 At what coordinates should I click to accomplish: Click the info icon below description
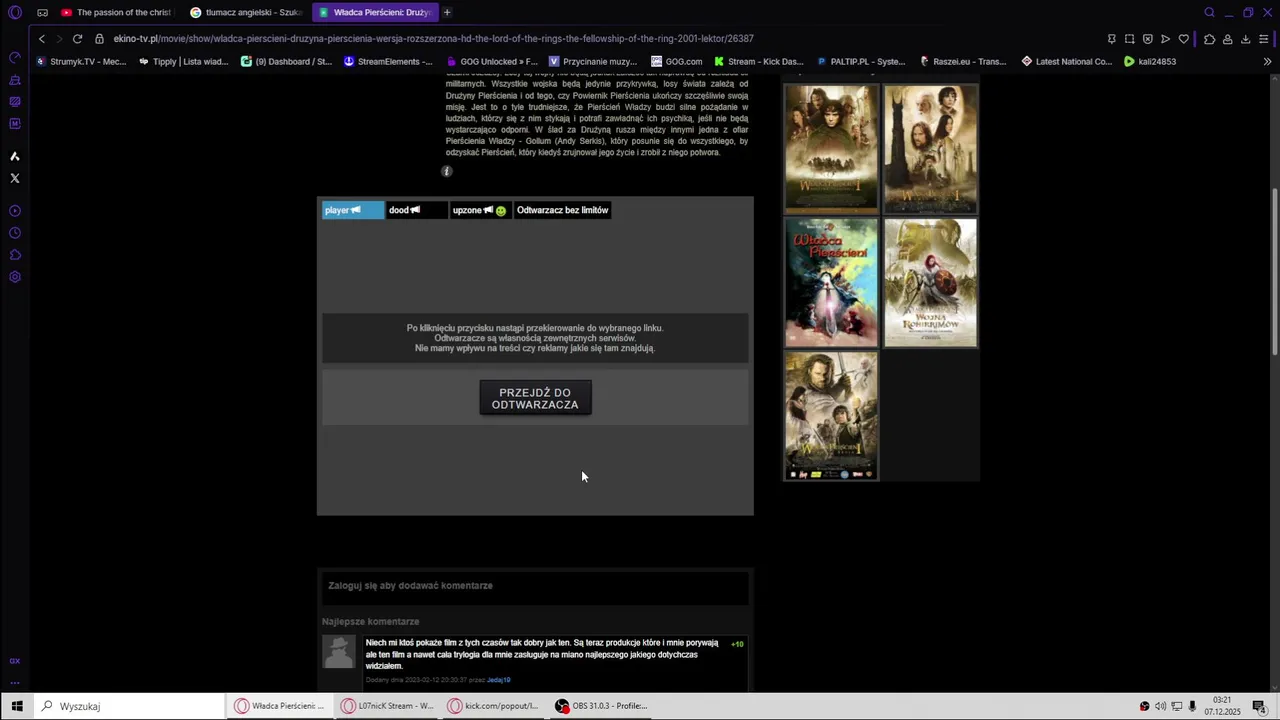point(447,171)
